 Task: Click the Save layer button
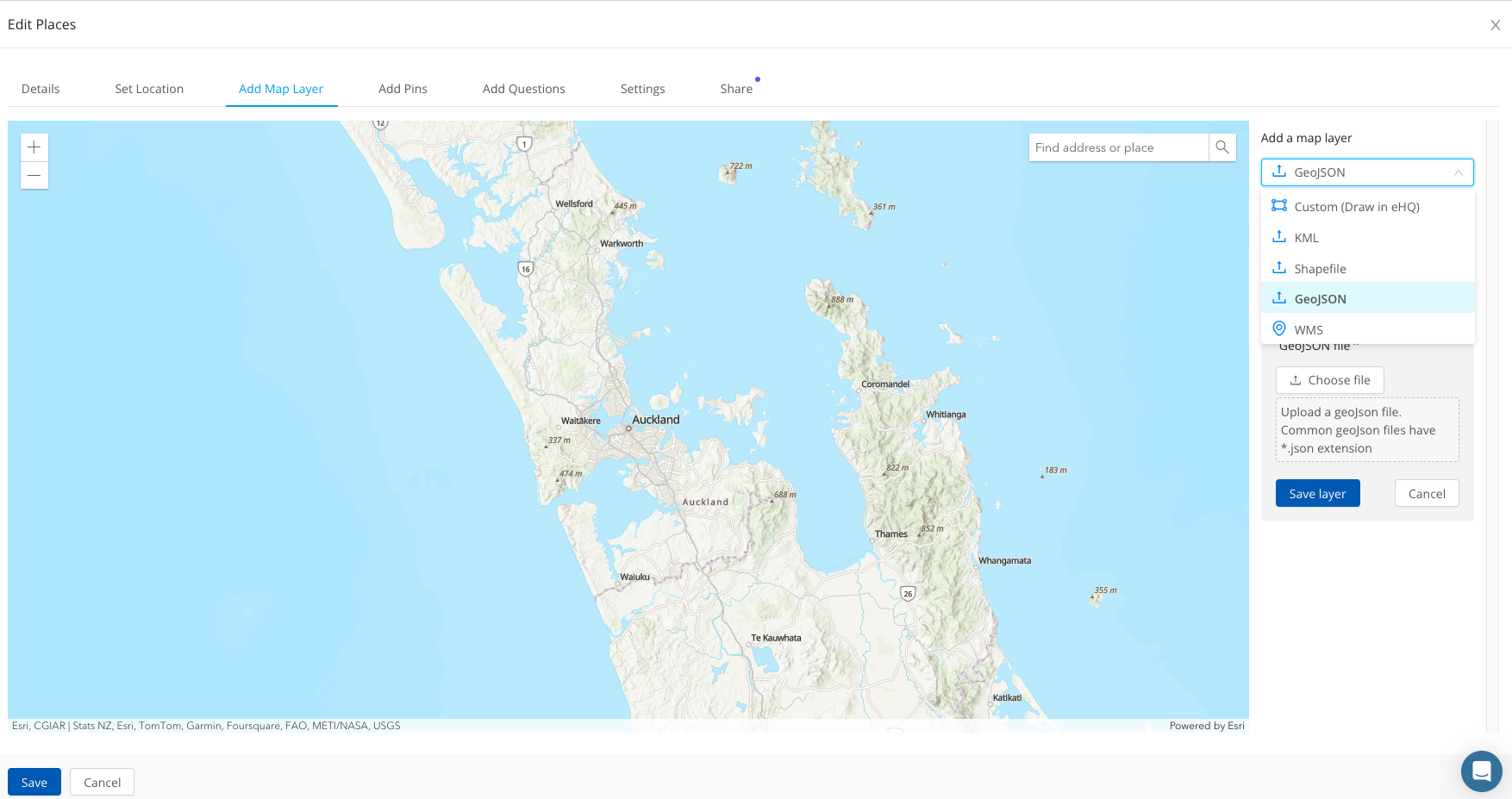[x=1317, y=494]
